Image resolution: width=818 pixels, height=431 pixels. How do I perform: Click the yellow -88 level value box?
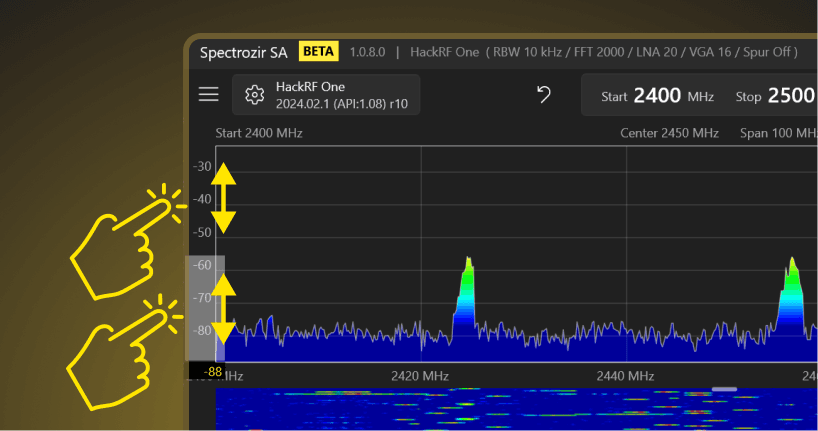tap(212, 371)
